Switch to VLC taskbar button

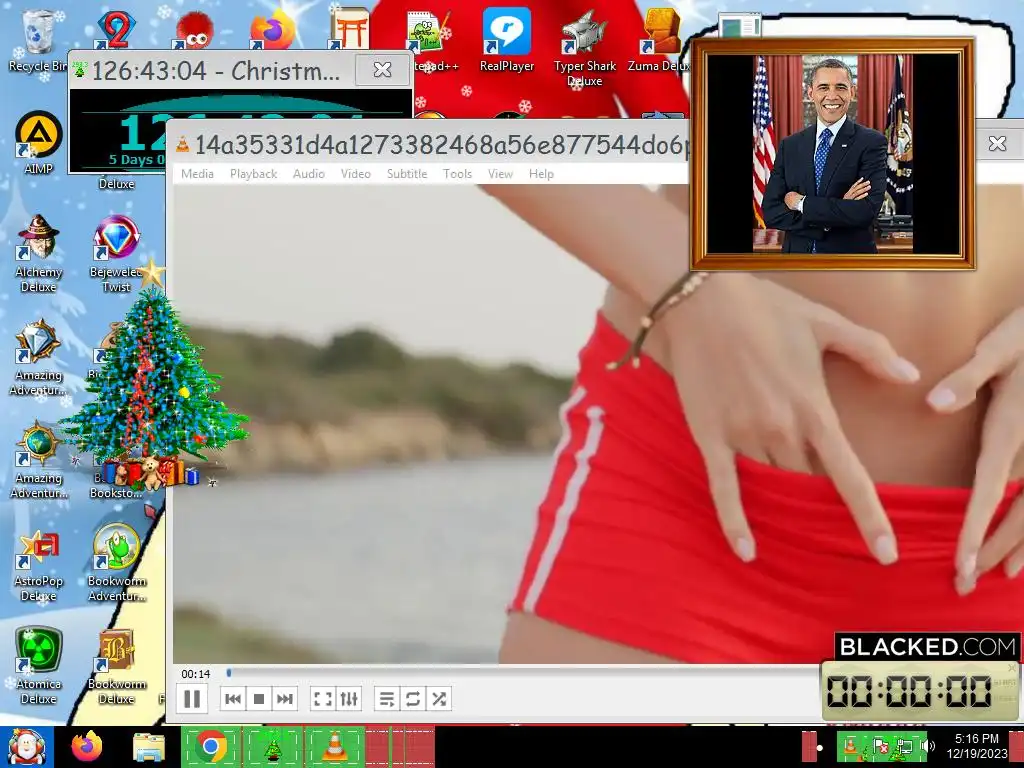(334, 747)
